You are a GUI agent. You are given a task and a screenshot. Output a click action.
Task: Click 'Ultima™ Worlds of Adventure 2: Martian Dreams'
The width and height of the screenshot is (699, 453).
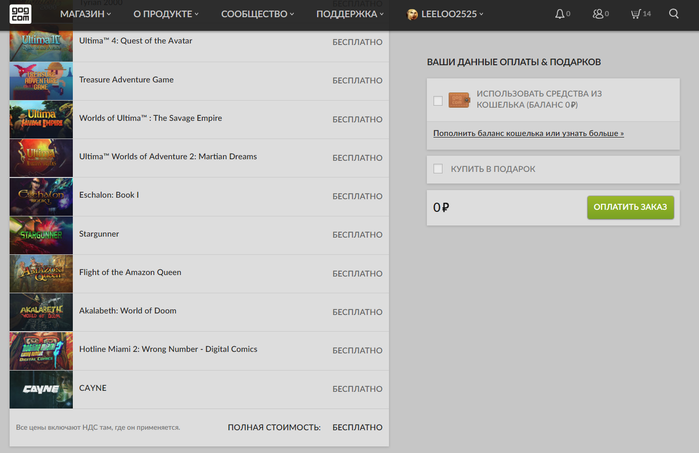click(168, 156)
